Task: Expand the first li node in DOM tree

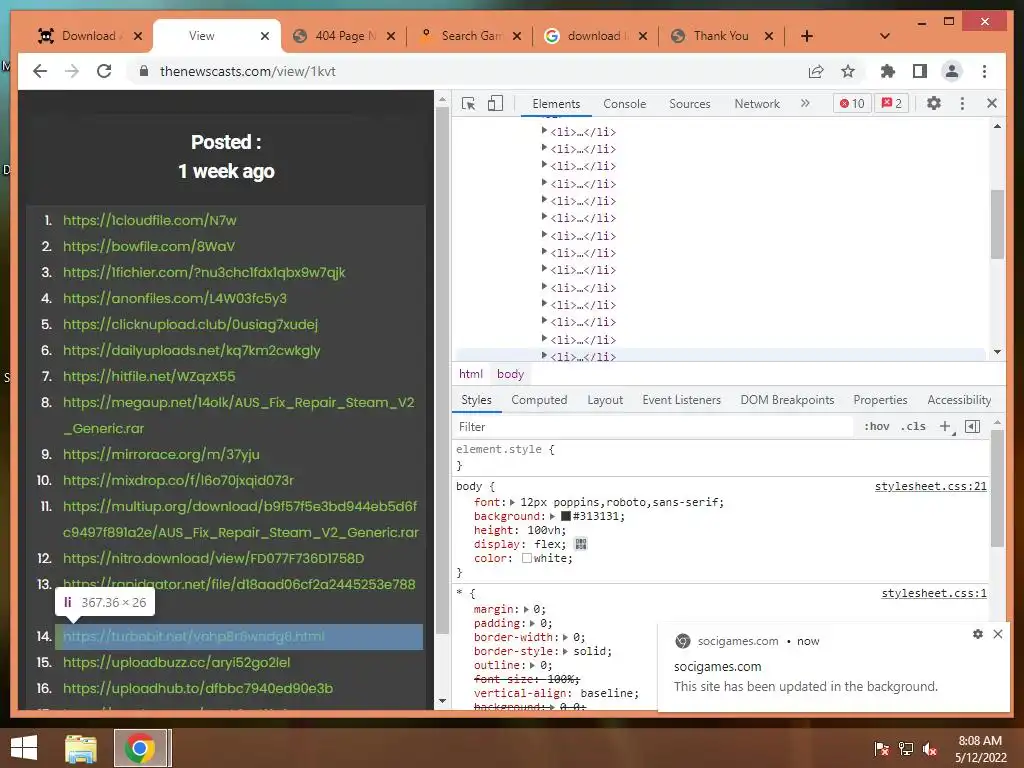Action: click(544, 131)
